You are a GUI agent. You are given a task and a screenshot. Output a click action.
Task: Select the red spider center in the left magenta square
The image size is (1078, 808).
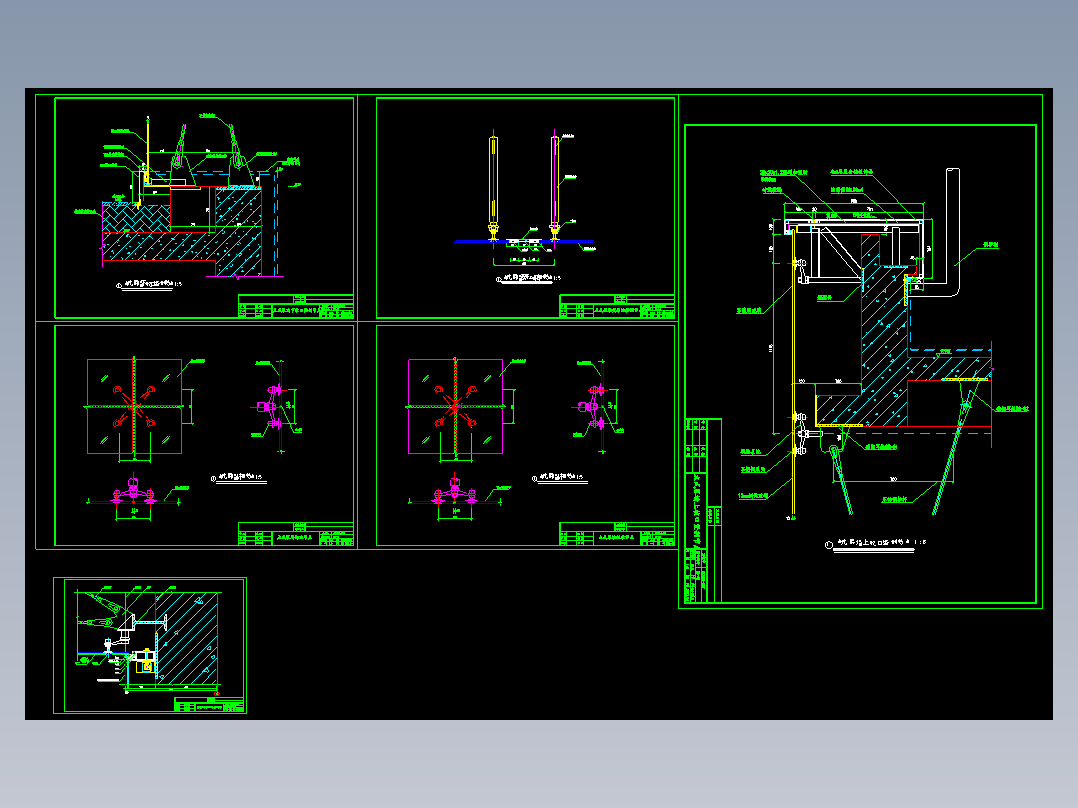pyautogui.click(x=134, y=406)
